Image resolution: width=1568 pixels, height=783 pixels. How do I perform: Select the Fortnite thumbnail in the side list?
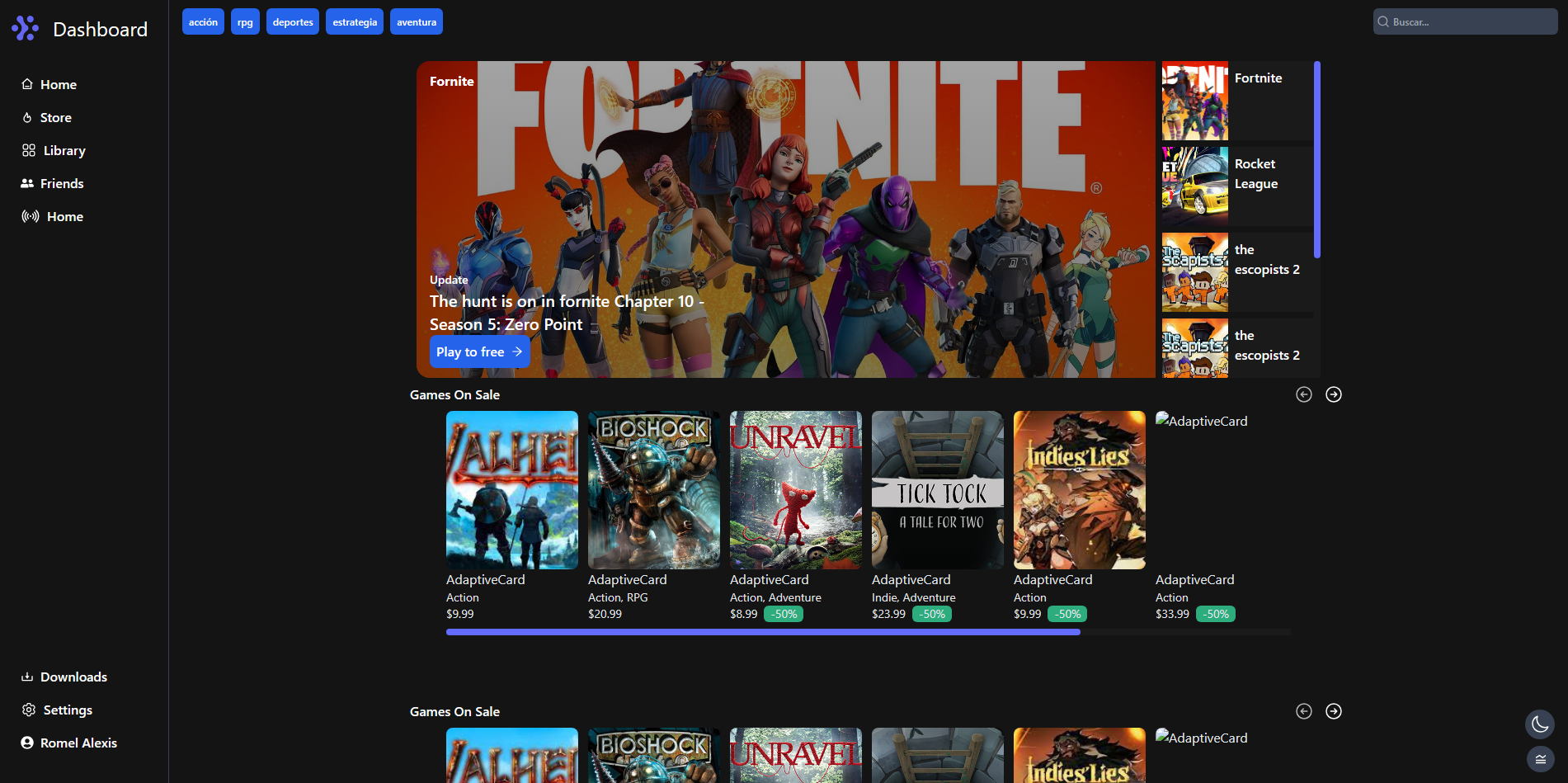pyautogui.click(x=1195, y=101)
